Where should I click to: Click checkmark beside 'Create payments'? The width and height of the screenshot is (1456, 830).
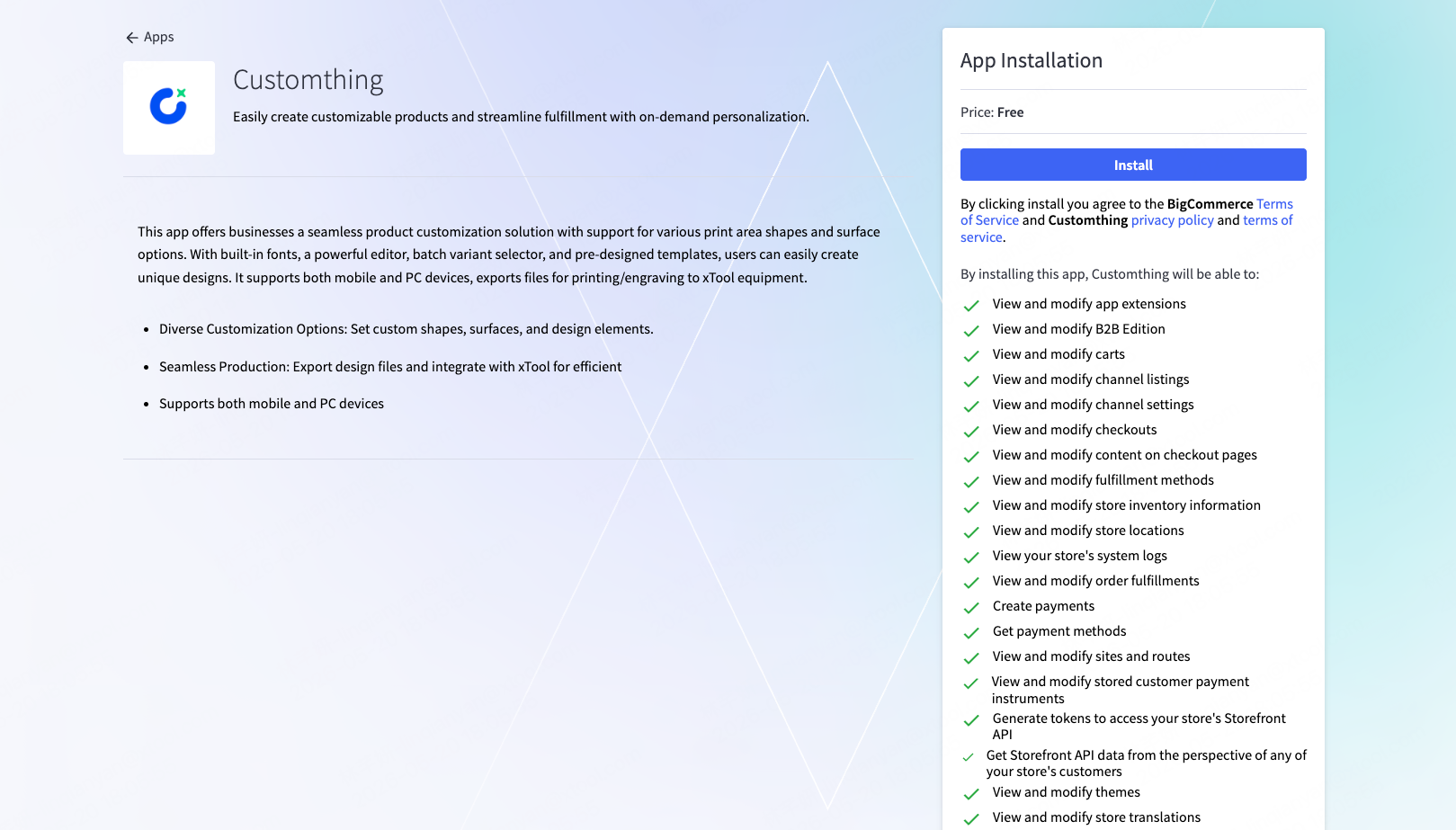971,608
